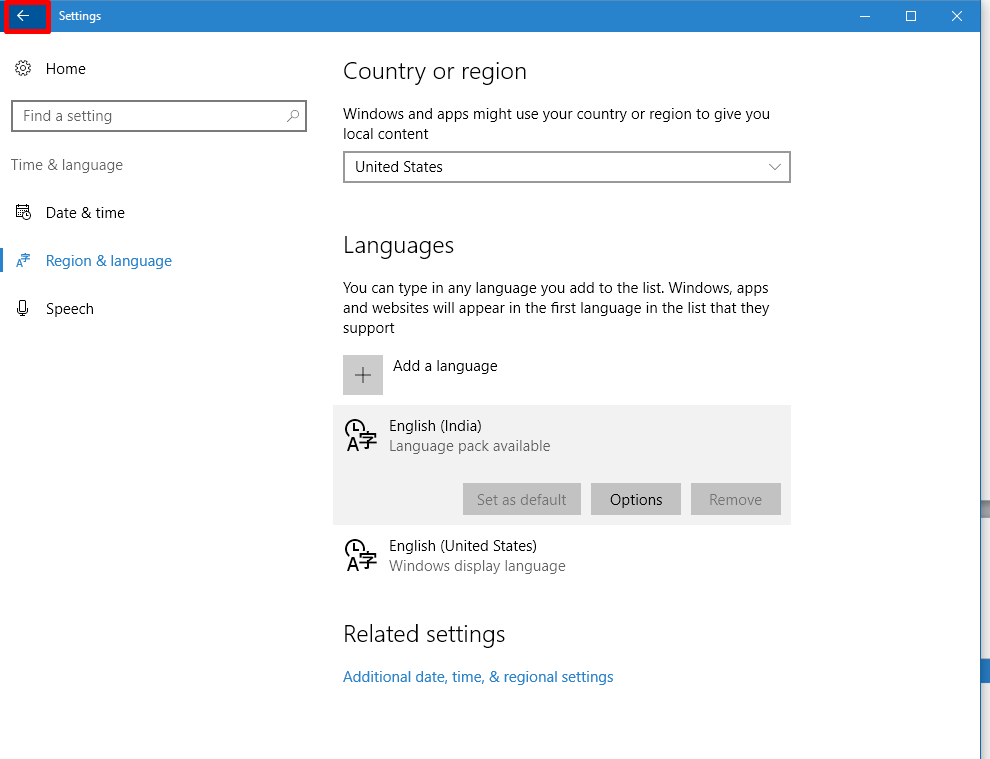The height and width of the screenshot is (759, 990).
Task: Click the Home gear icon
Action: pyautogui.click(x=23, y=69)
